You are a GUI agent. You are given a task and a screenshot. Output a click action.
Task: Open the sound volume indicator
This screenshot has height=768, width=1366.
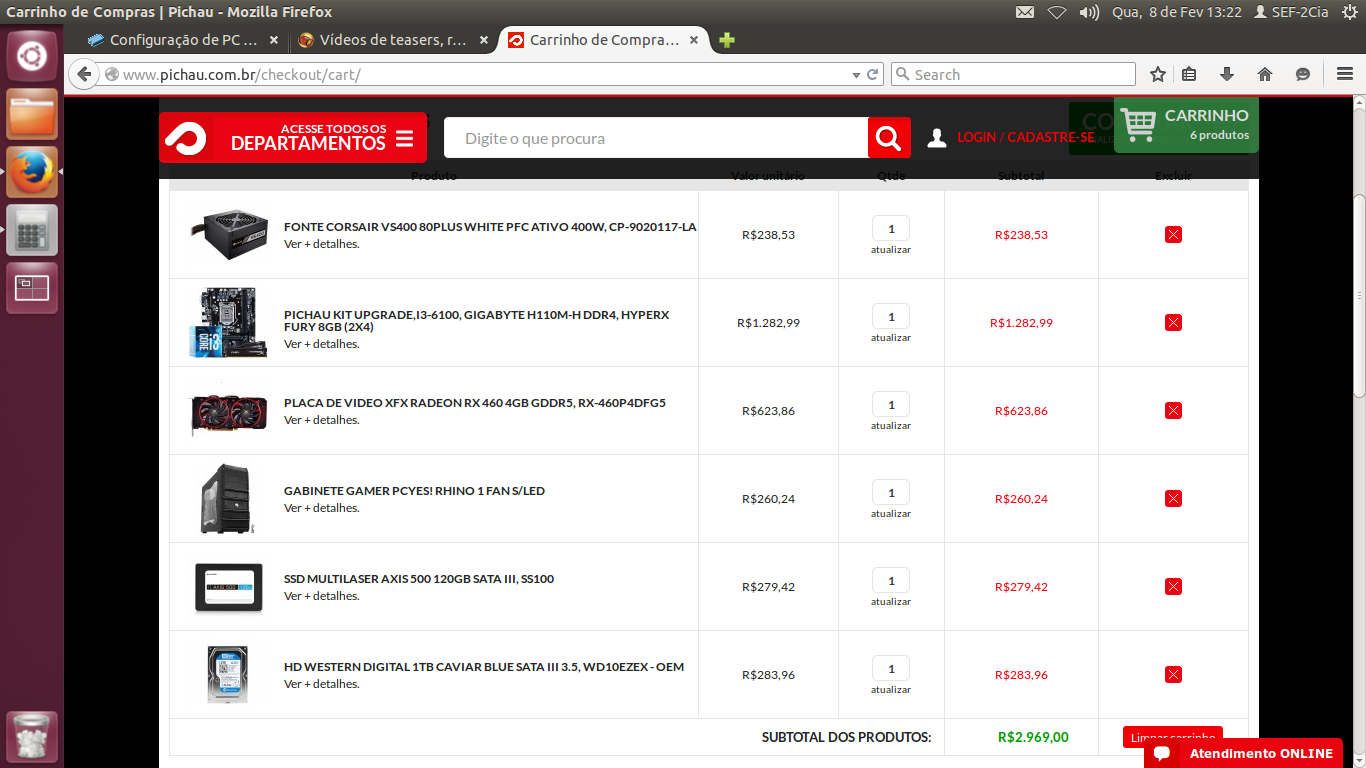1089,12
